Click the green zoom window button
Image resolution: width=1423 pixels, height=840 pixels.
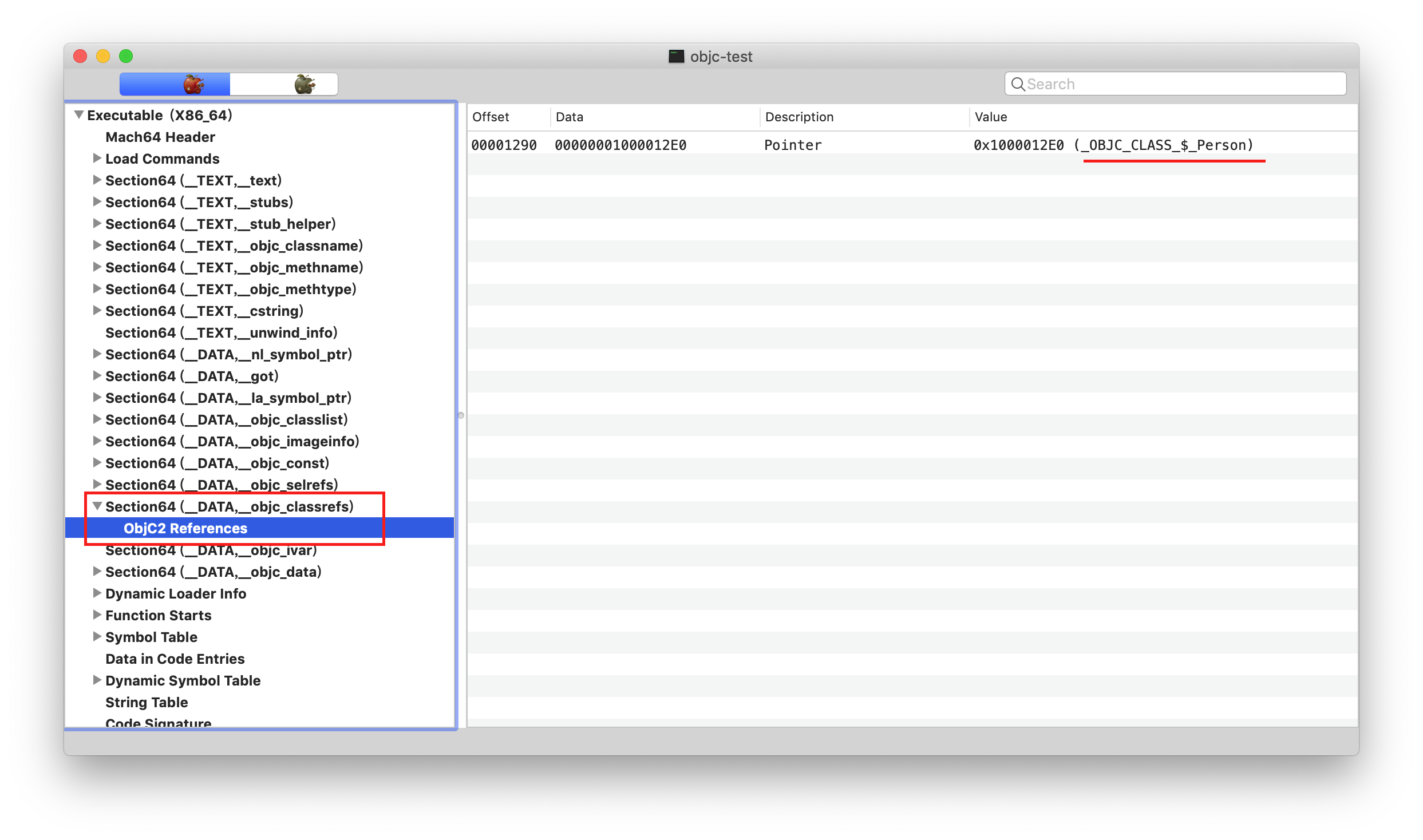coord(126,56)
